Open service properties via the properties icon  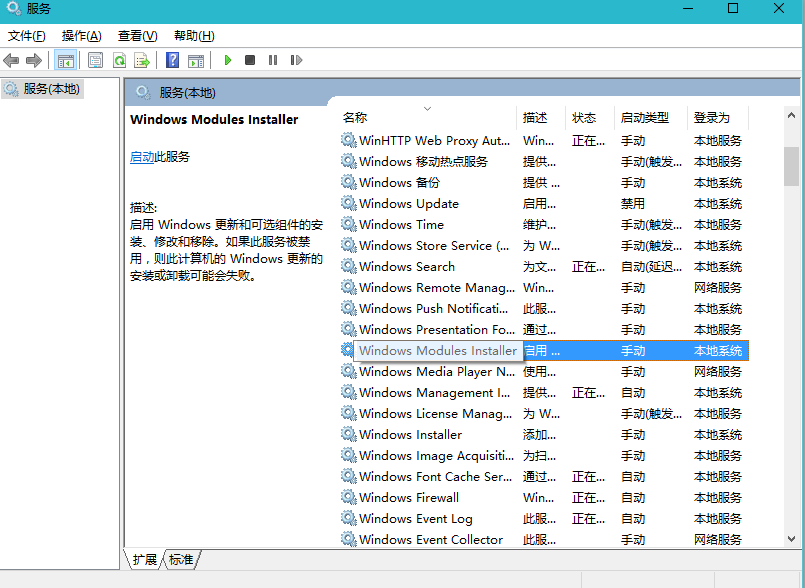tap(93, 60)
